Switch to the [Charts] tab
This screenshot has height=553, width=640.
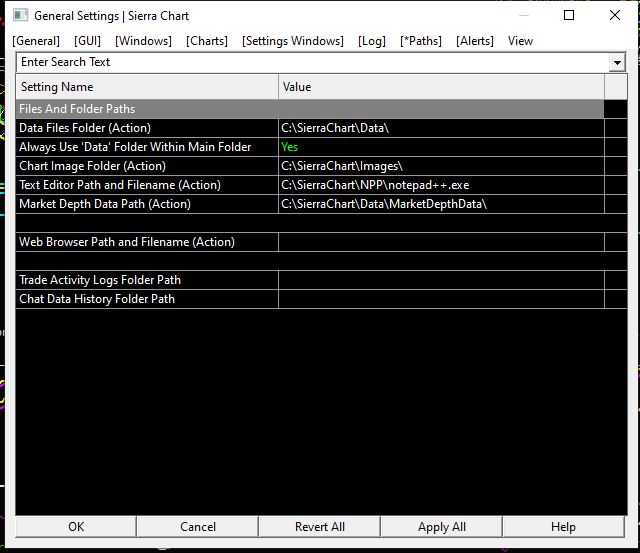coord(207,41)
